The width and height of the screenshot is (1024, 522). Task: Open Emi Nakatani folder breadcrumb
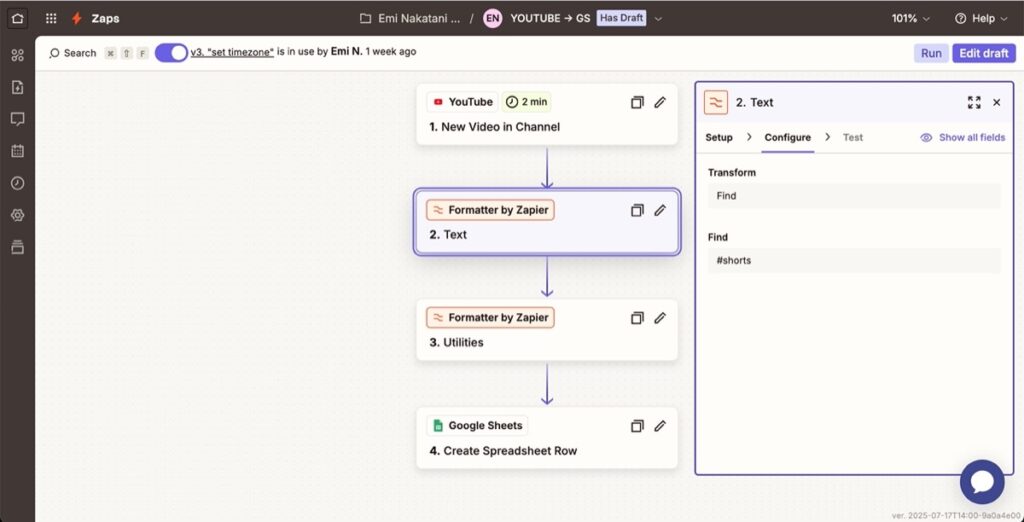pyautogui.click(x=419, y=18)
